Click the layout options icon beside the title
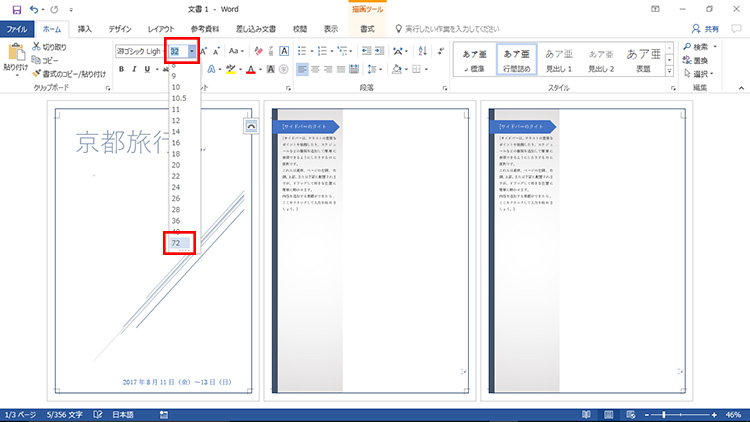Screen dimensions: 750x422 coord(250,125)
